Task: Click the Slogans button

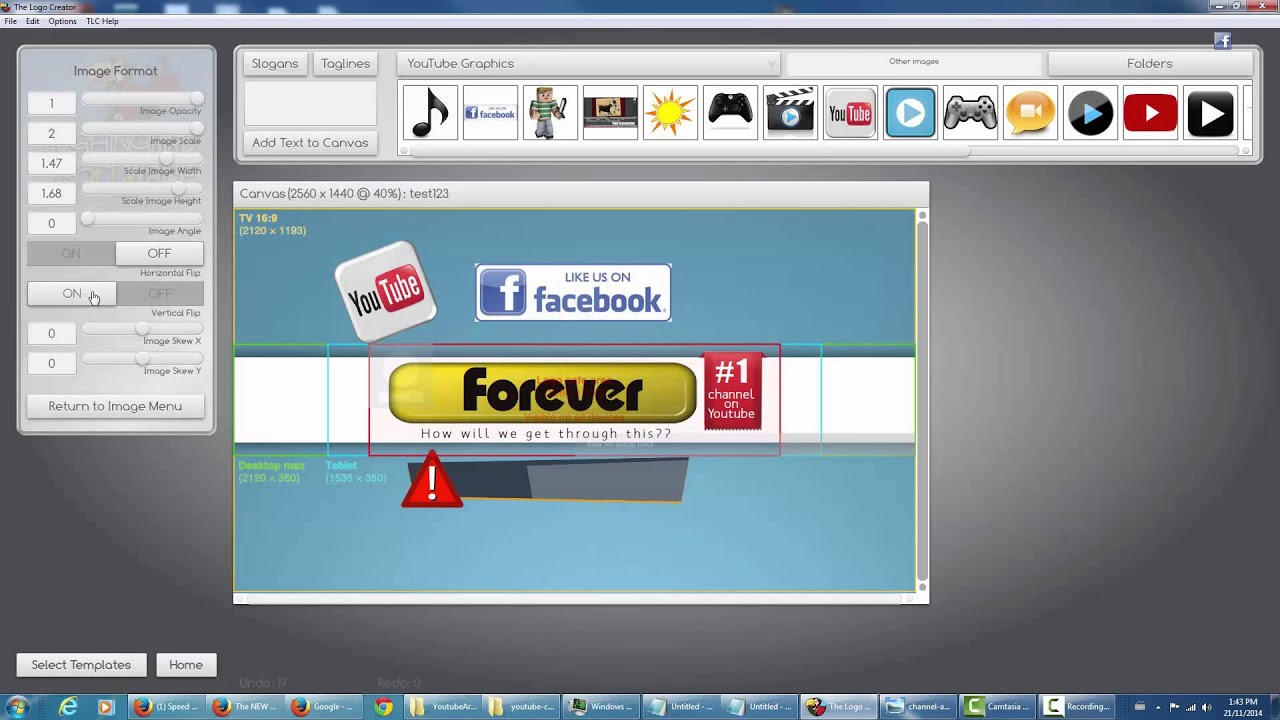Action: (275, 63)
